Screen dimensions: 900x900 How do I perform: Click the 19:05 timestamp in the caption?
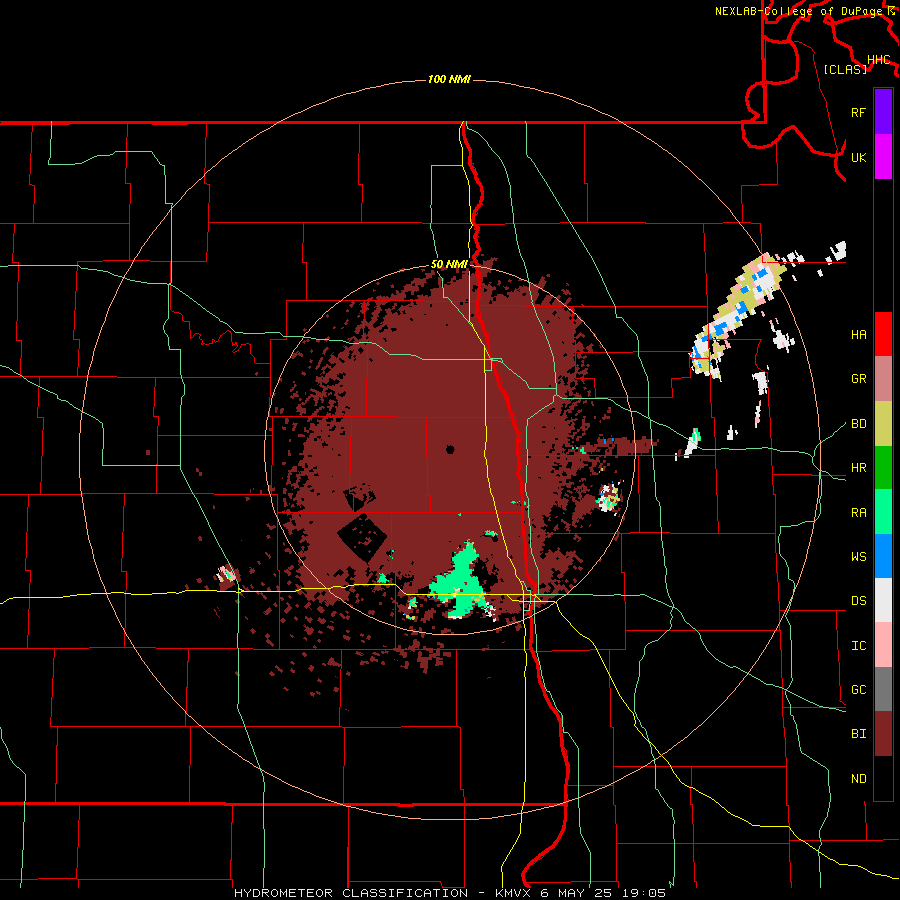click(x=646, y=893)
